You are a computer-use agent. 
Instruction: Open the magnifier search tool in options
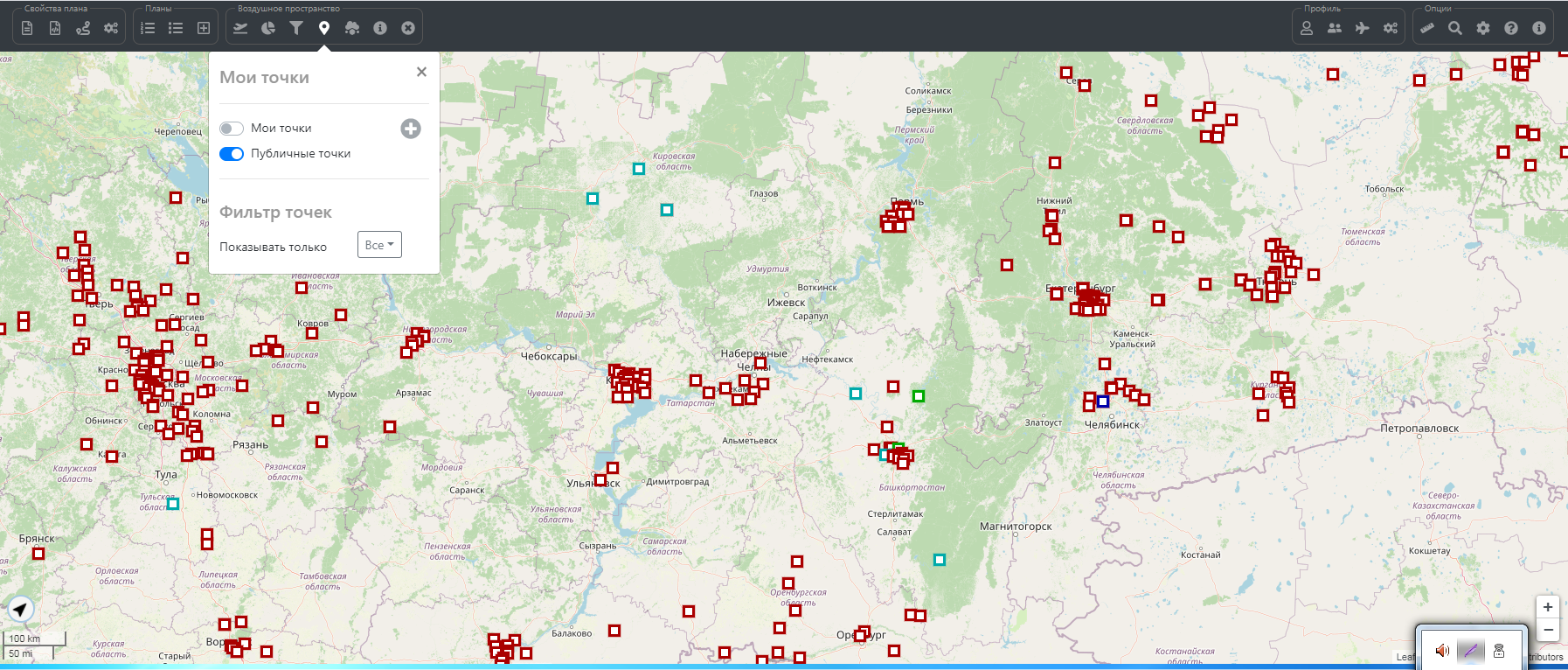point(1455,28)
